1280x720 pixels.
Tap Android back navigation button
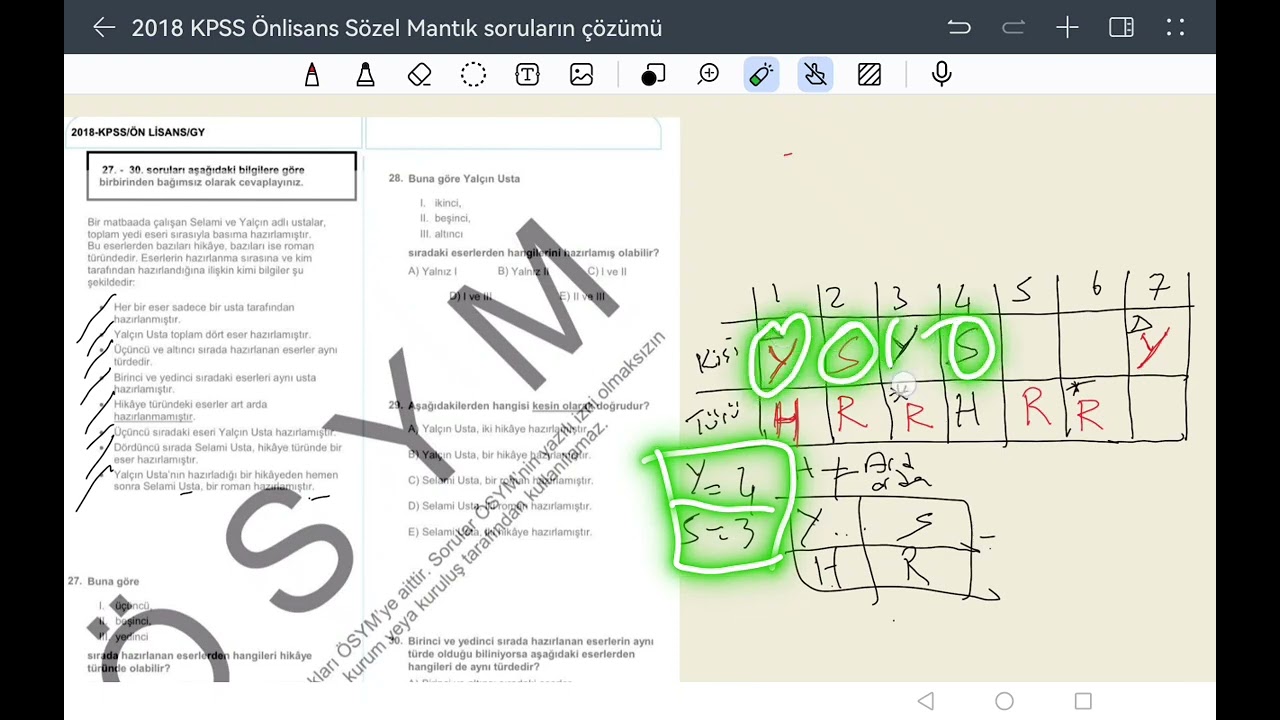pyautogui.click(x=926, y=701)
